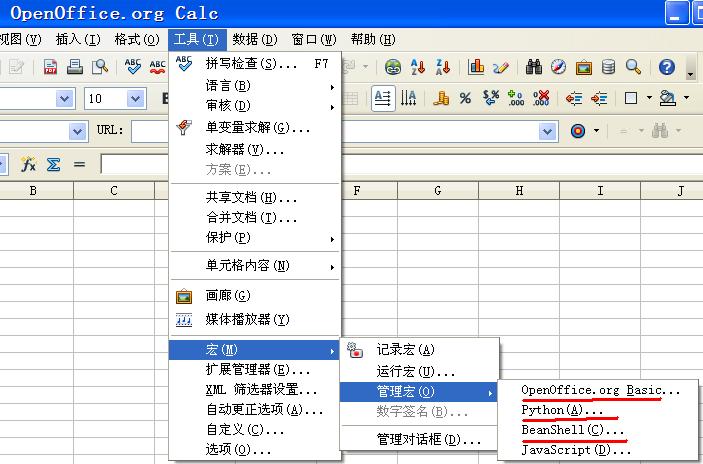Open the Function Wizard fx icon
Screen dimensions: 703x464
tap(28, 165)
